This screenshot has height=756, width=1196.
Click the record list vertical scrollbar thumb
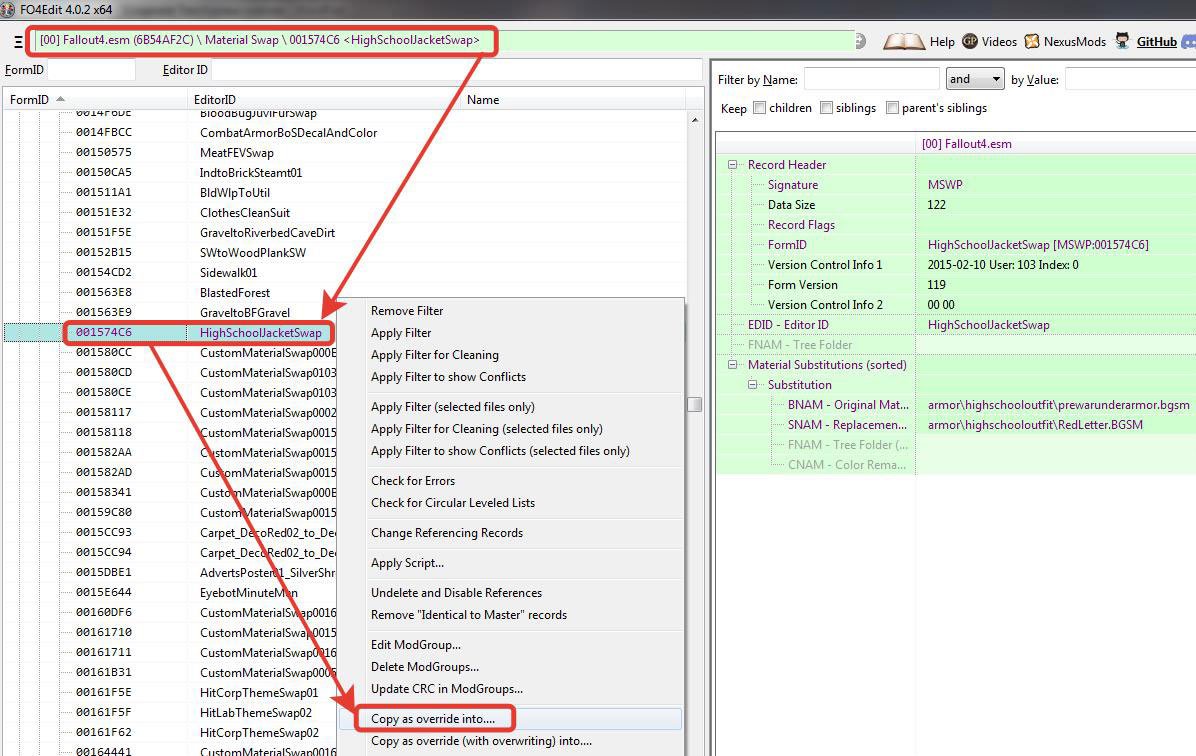694,404
